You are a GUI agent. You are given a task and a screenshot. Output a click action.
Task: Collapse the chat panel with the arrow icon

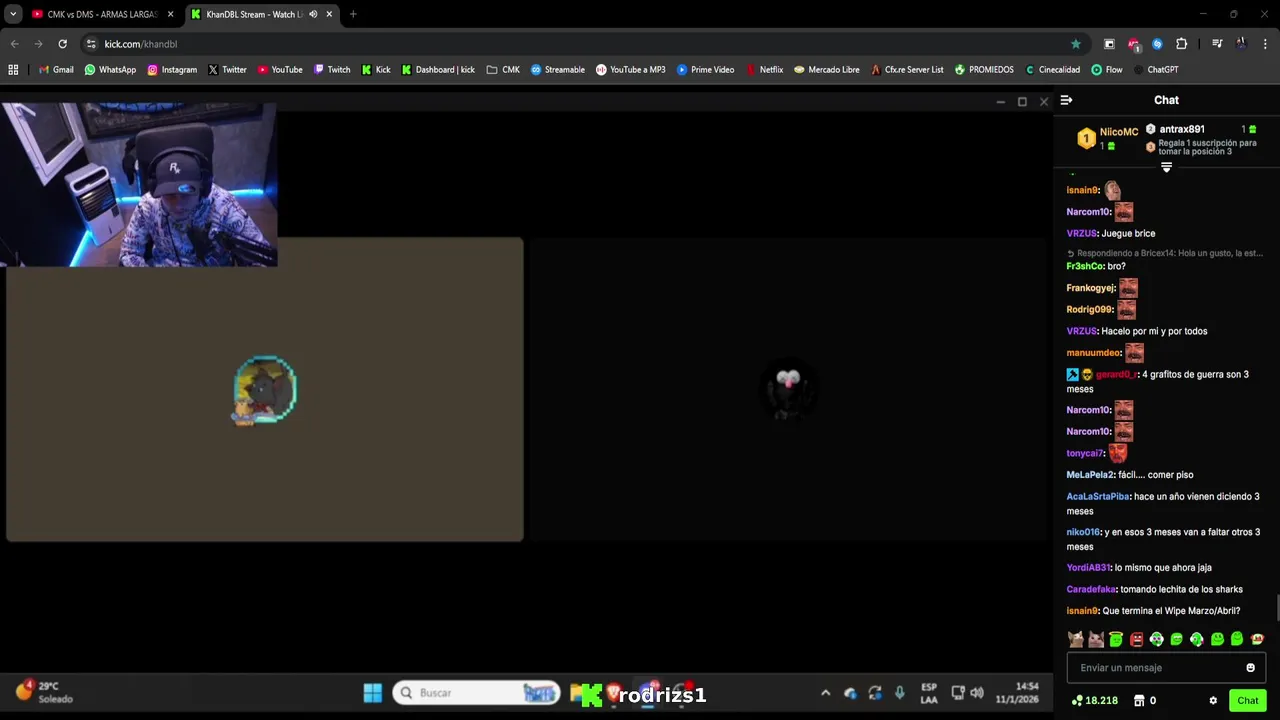tap(1066, 100)
